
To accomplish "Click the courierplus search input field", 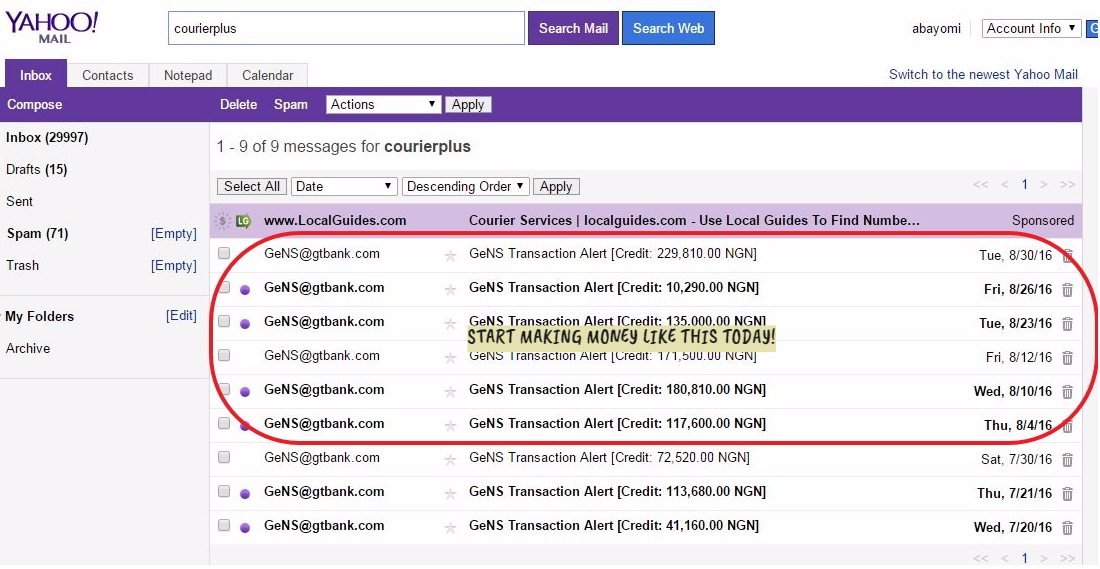I will (x=346, y=28).
